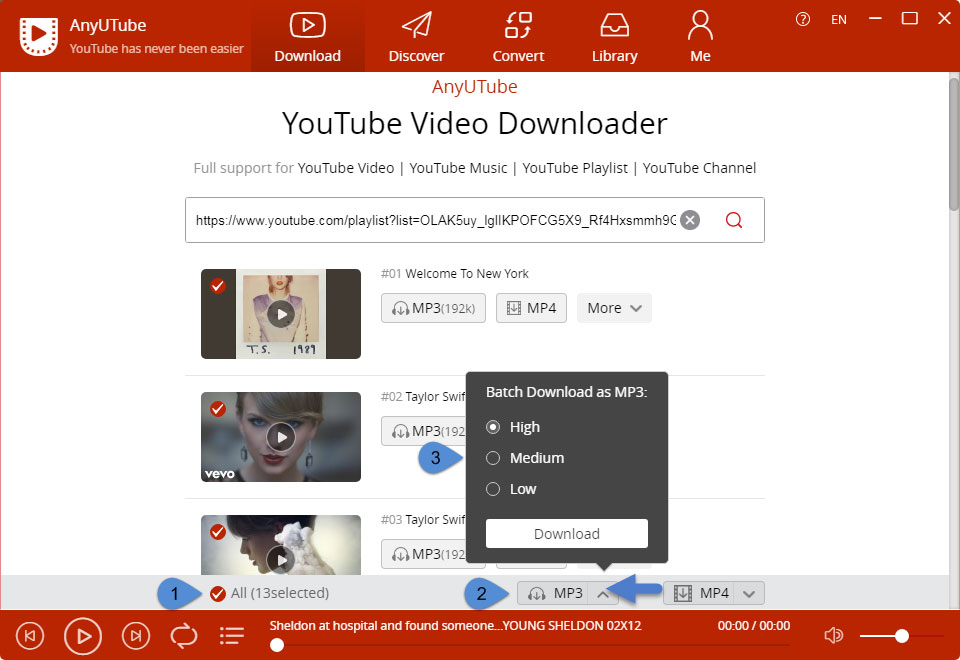960x660 pixels.
Task: Click YouTube Video support text
Action: click(x=346, y=168)
